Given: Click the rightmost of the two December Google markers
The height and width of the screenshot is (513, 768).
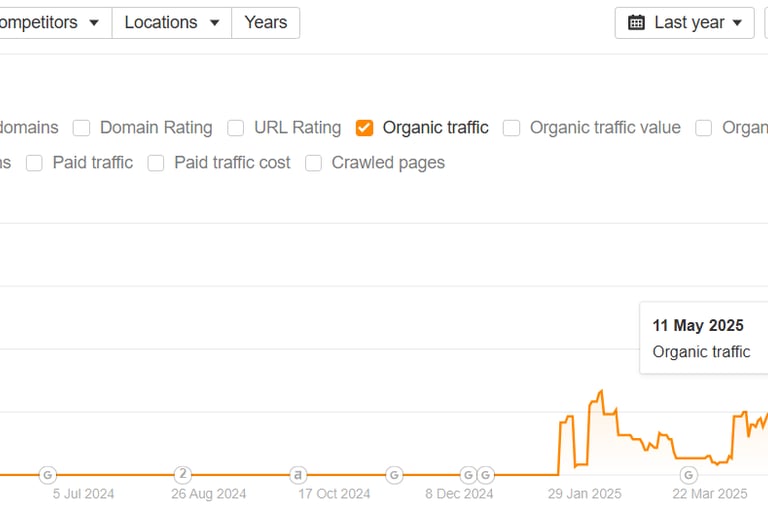Looking at the screenshot, I should click(x=485, y=474).
